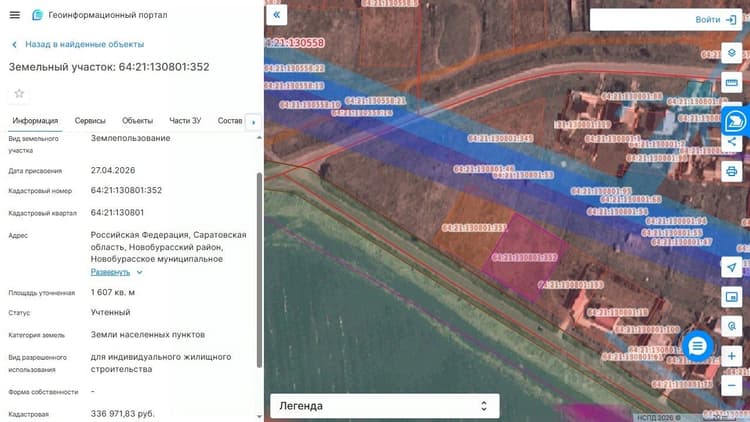Zoom in on the map
The width and height of the screenshot is (750, 422).
pyautogui.click(x=731, y=356)
